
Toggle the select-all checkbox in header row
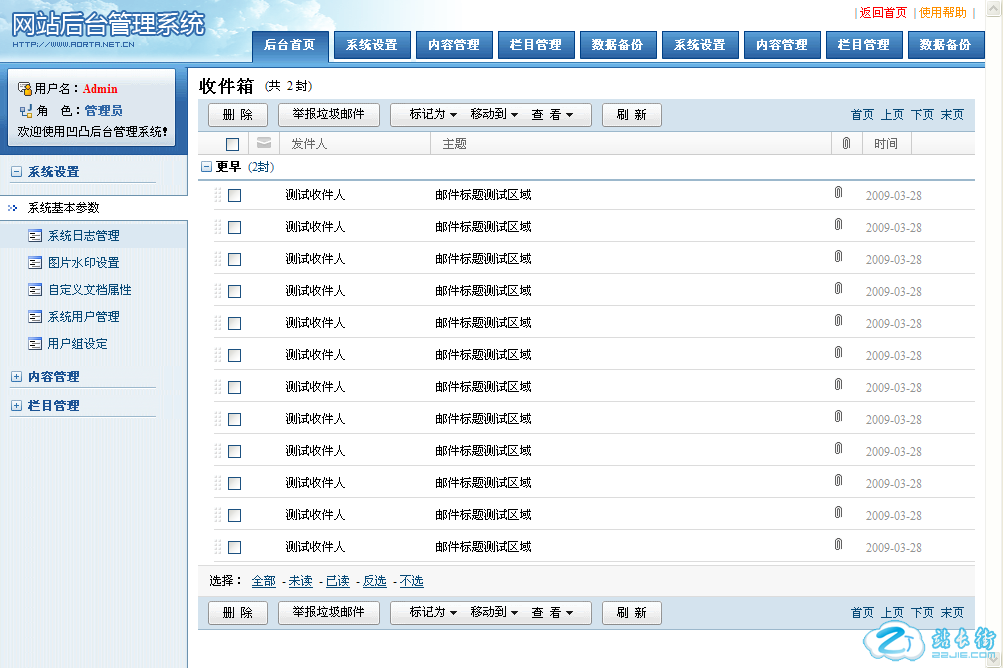[233, 144]
